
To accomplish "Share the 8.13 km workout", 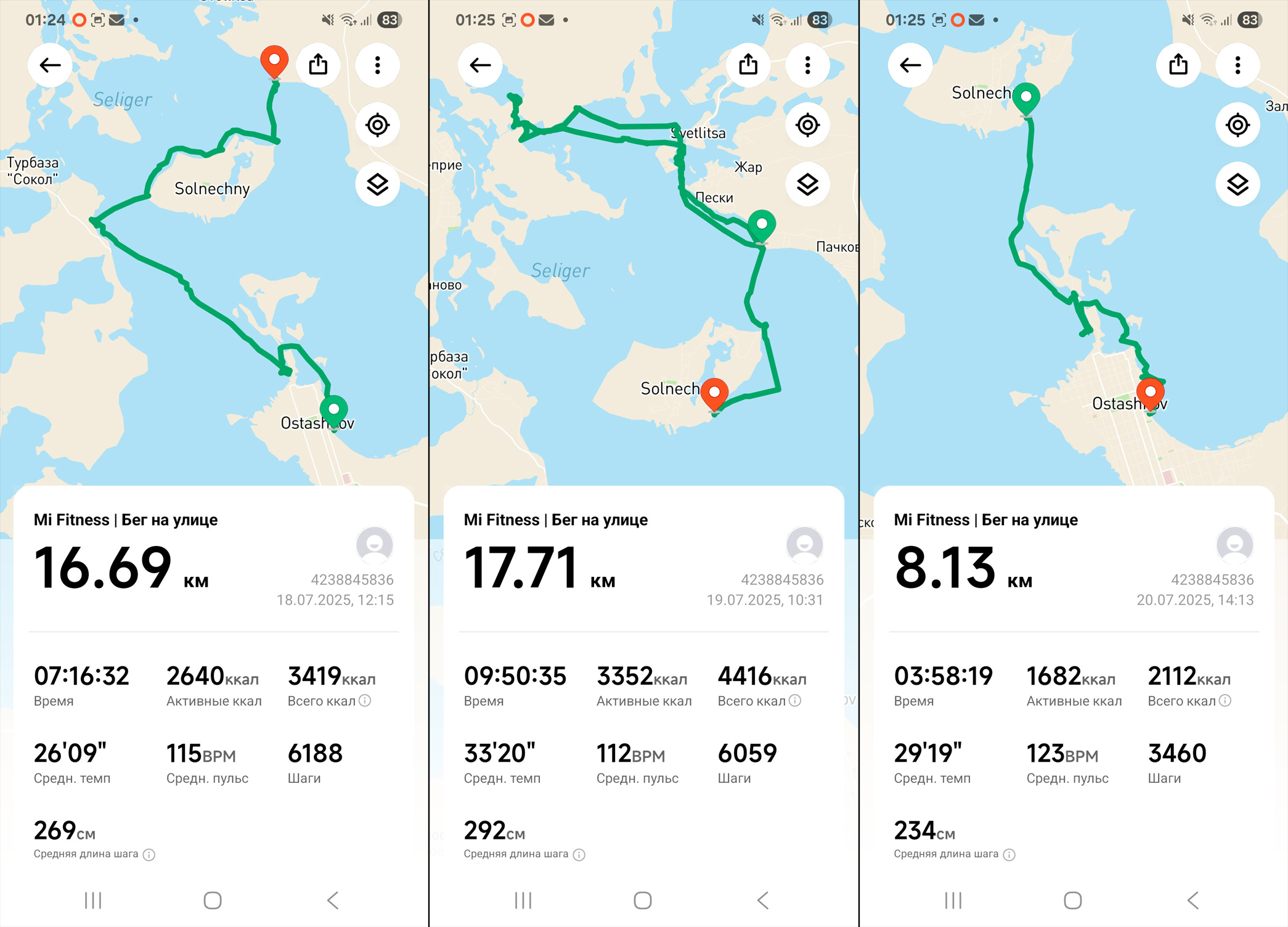I will click(1178, 65).
